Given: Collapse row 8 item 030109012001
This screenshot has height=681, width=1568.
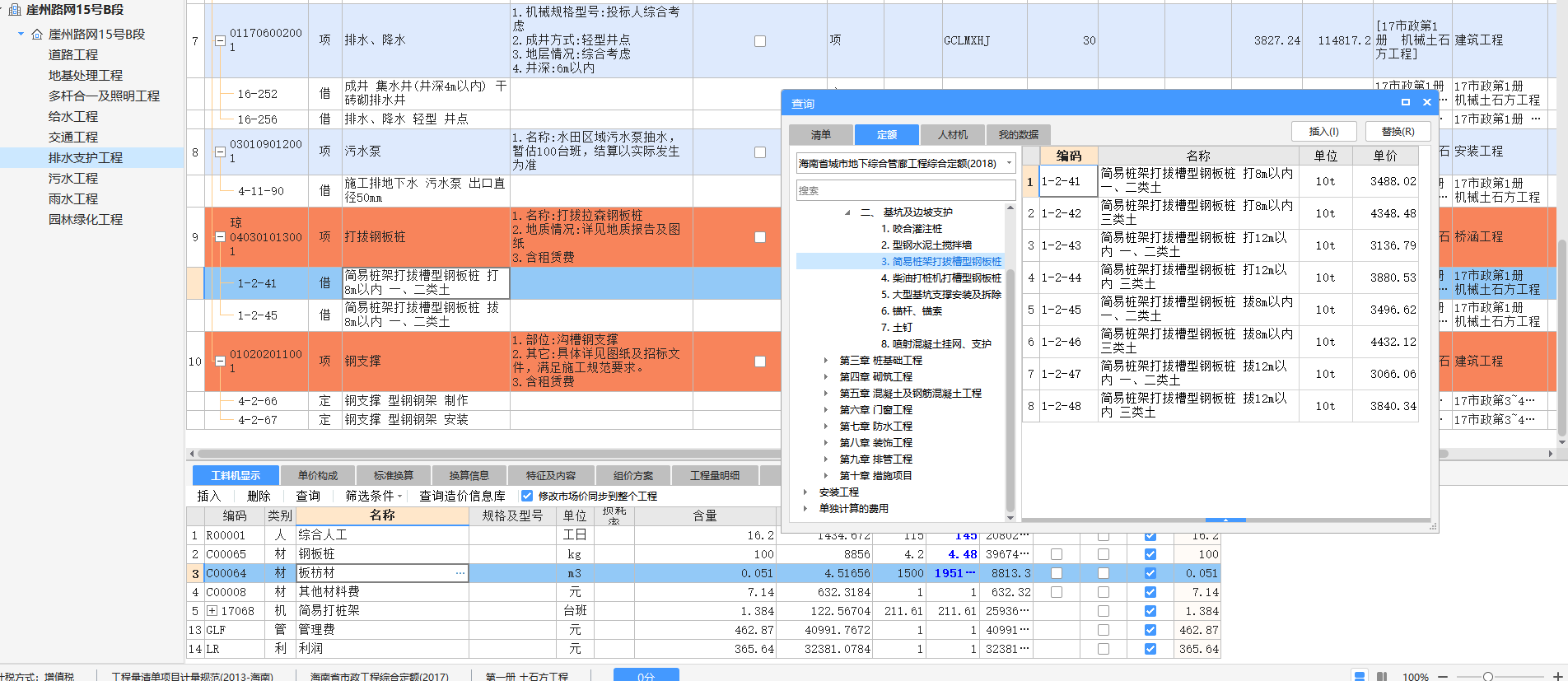Looking at the screenshot, I should click(x=220, y=152).
